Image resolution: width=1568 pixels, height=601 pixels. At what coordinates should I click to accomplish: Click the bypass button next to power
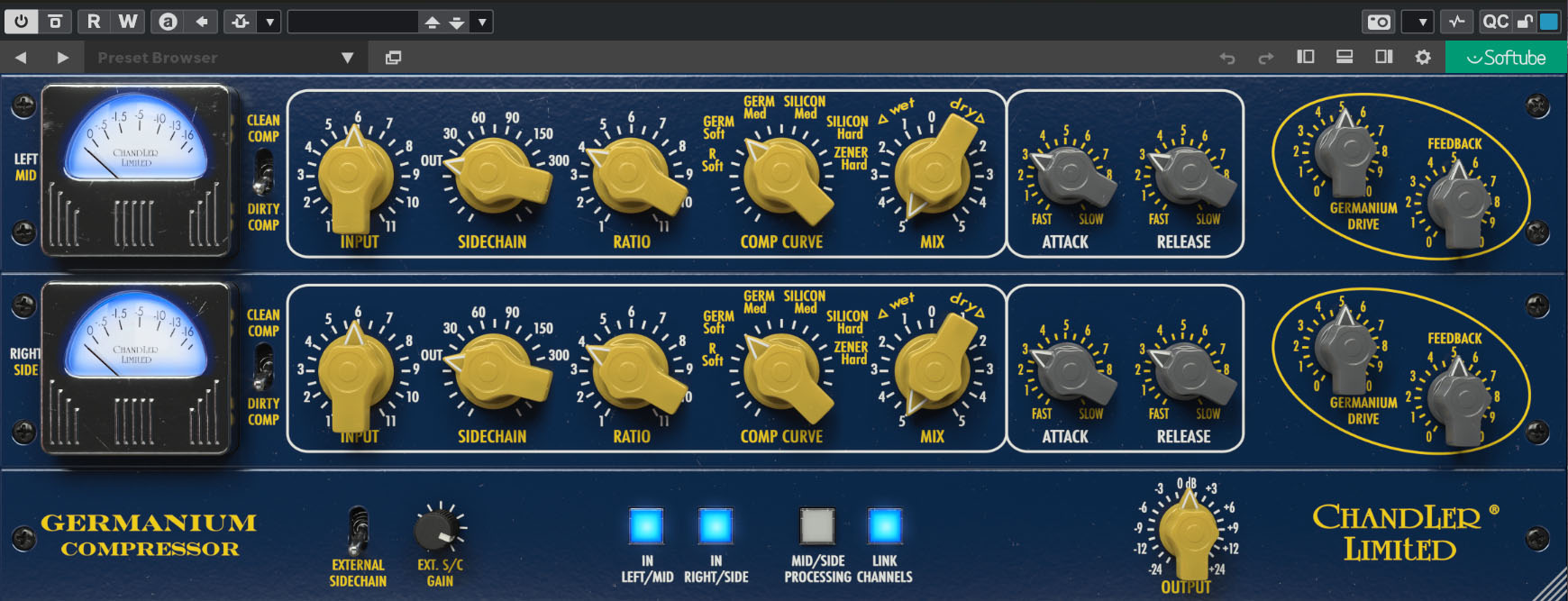coord(55,21)
